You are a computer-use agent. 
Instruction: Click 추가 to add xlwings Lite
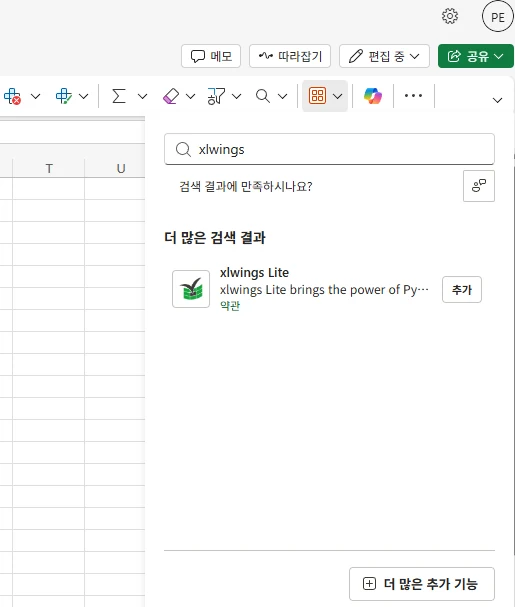[462, 289]
